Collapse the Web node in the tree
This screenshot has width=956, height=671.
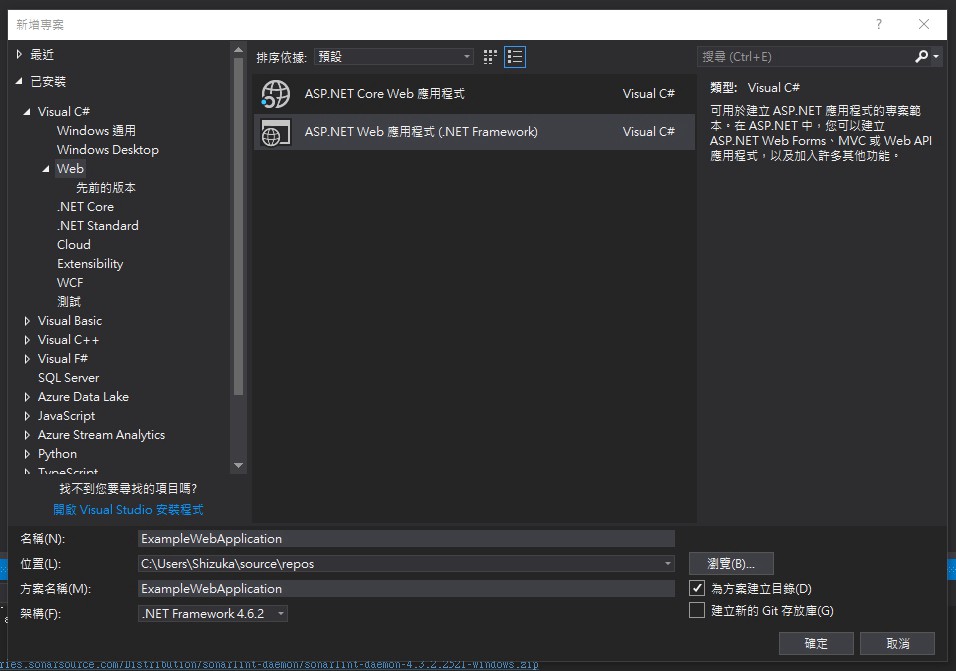44,168
